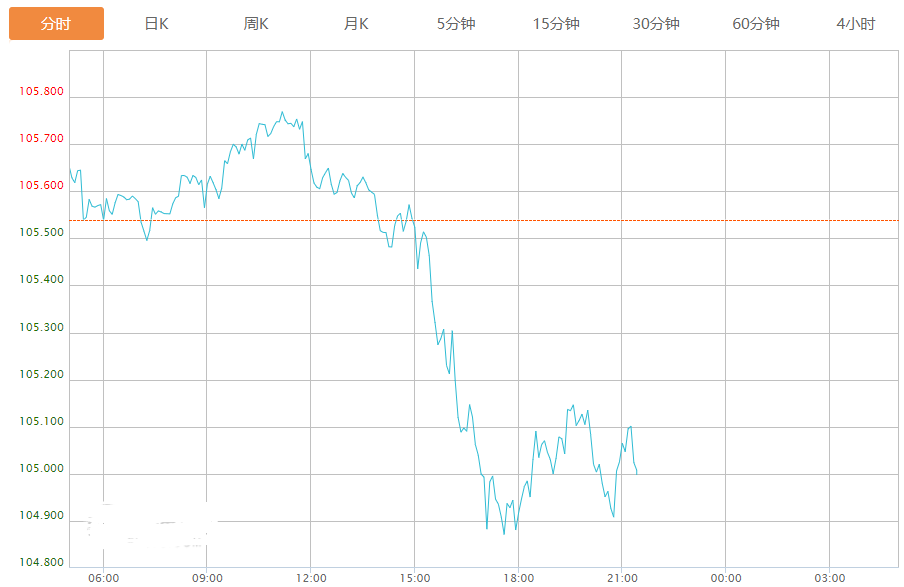Open the 周K chart tab
This screenshot has width=904, height=587.
coord(256,24)
